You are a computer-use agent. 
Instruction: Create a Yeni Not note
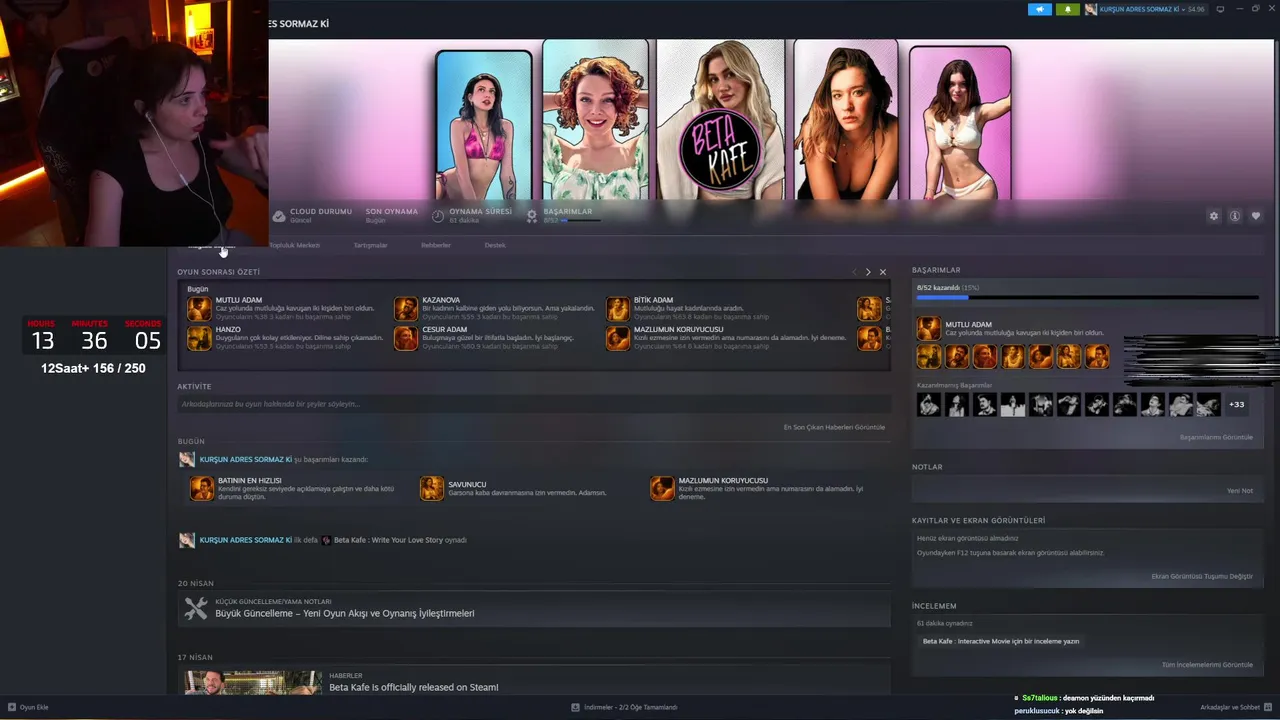[1240, 491]
